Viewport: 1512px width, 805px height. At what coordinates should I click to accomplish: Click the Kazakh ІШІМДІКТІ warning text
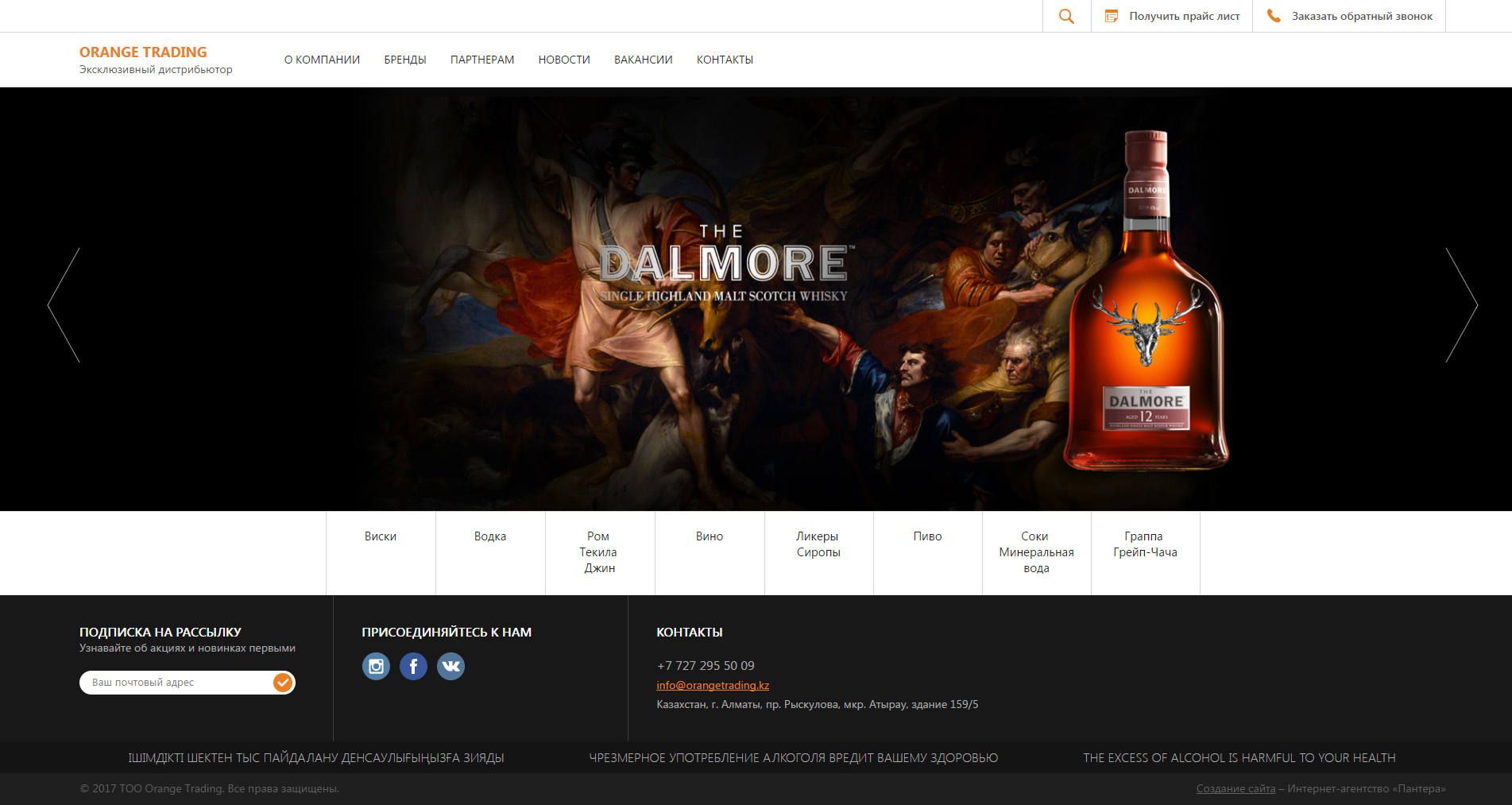click(x=316, y=758)
